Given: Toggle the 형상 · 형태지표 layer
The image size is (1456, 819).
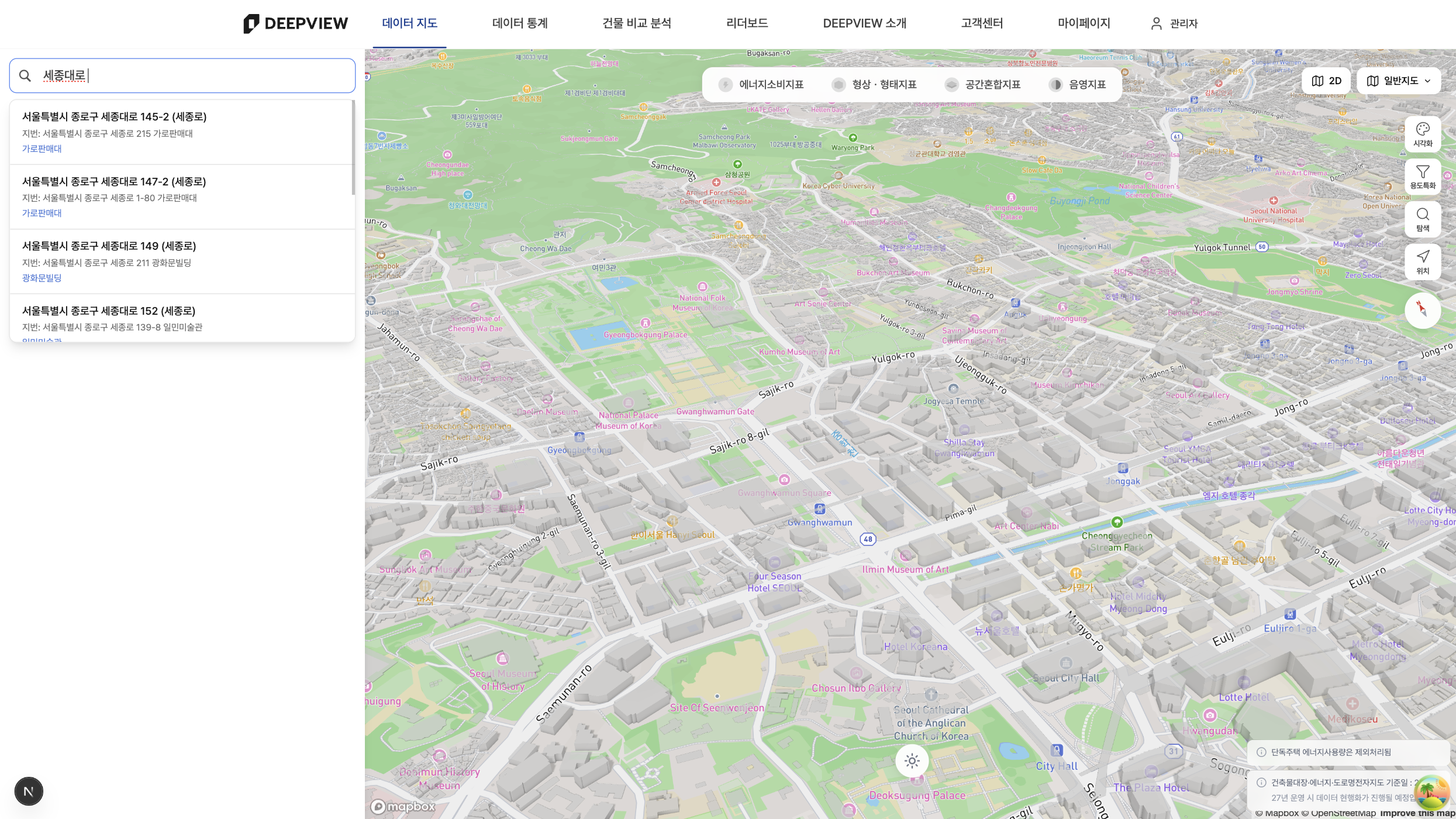Looking at the screenshot, I should point(874,85).
